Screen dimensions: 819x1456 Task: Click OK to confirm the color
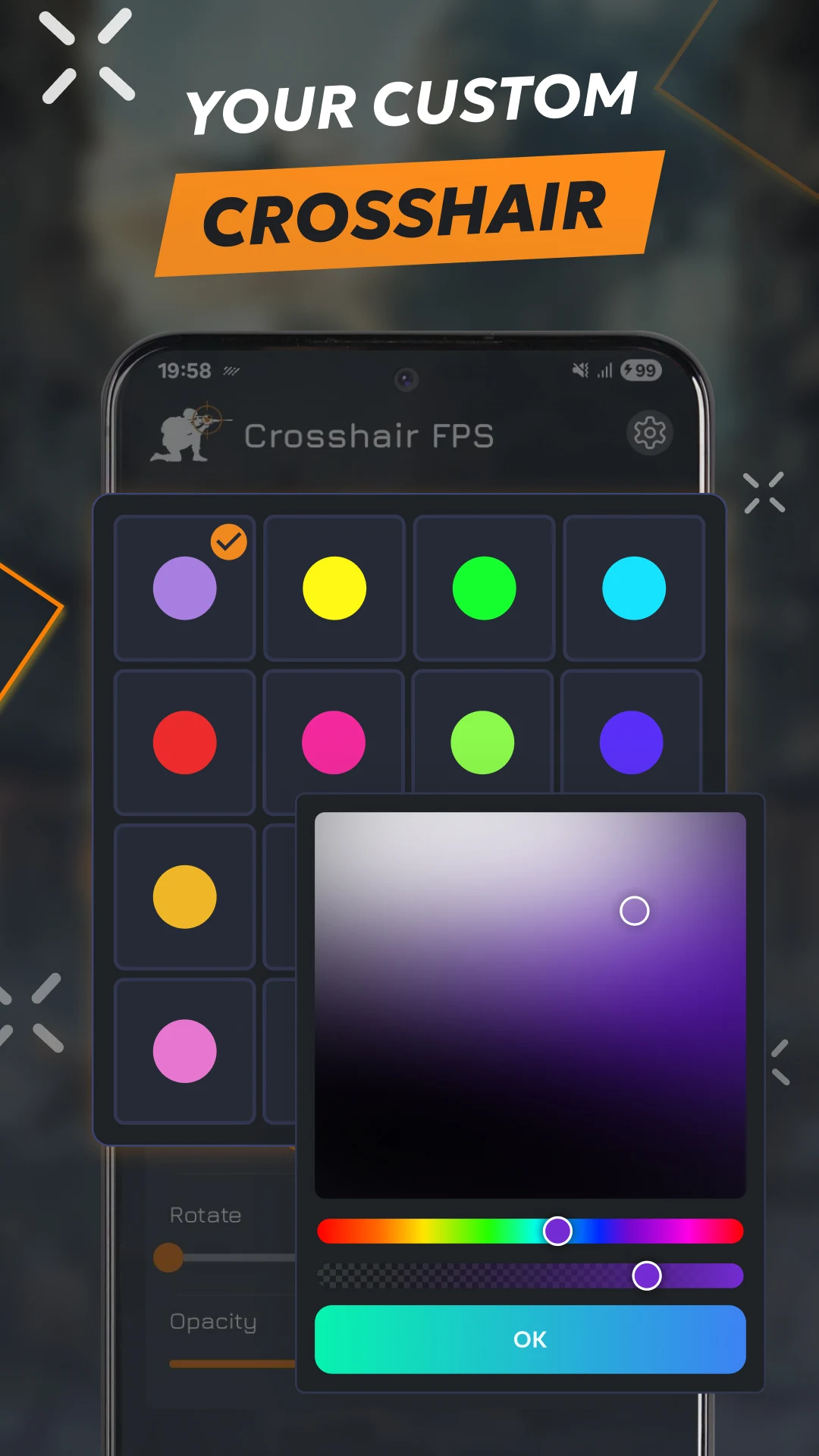click(530, 1339)
